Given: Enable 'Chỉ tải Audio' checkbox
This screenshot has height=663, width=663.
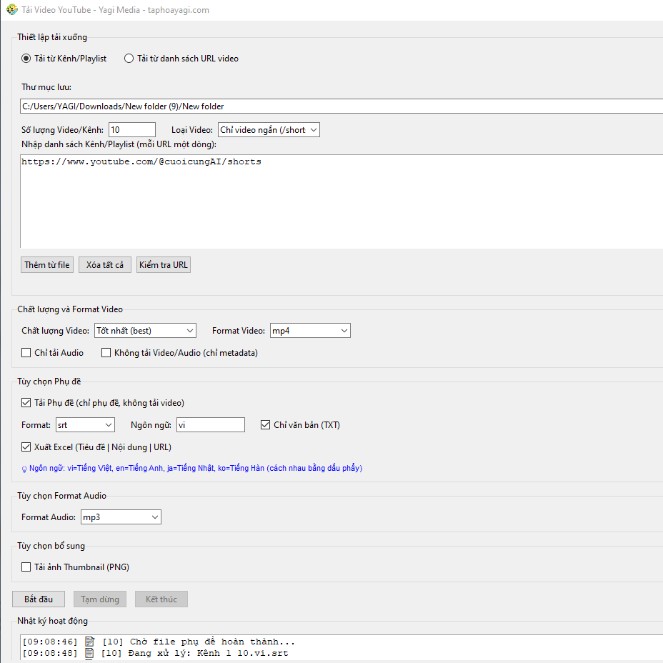Looking at the screenshot, I should 27,352.
